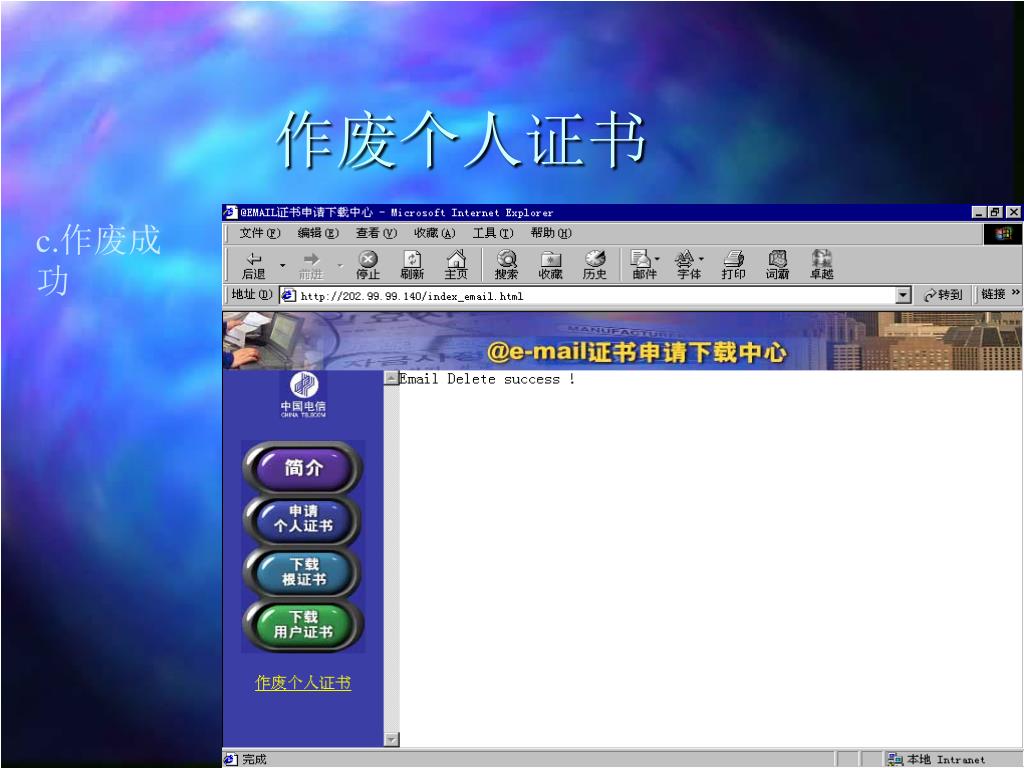This screenshot has width=1024, height=768.
Task: Expand the Links (链接) toolbar chevron
Action: (x=1015, y=293)
